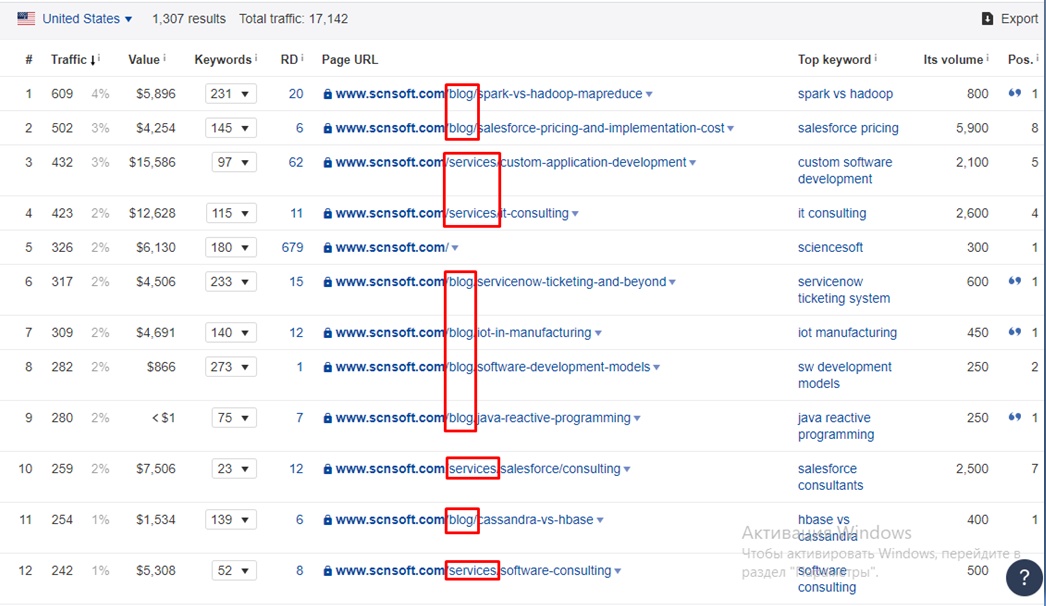This screenshot has width=1046, height=606.
Task: Click the iot manufacturing top keyword
Action: [x=847, y=333]
